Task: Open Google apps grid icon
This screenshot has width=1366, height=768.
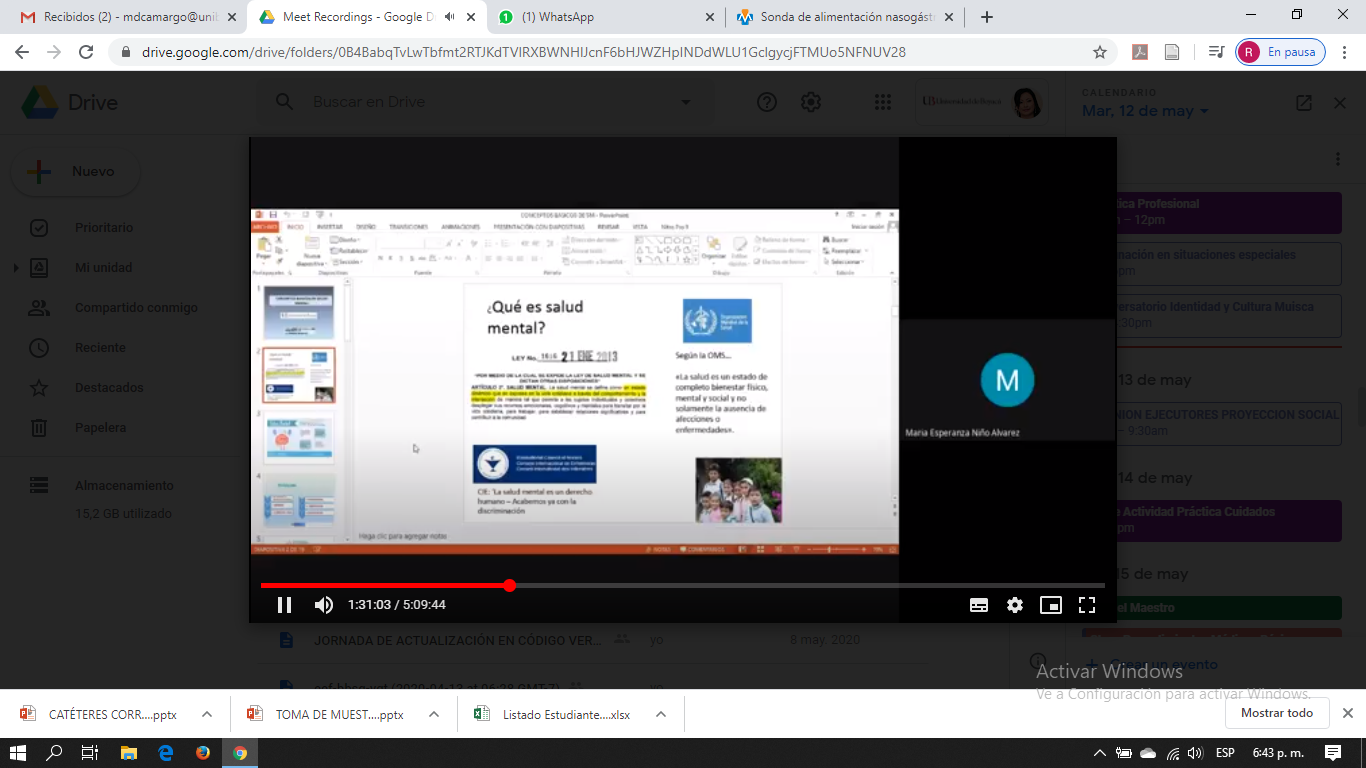Action: [882, 102]
